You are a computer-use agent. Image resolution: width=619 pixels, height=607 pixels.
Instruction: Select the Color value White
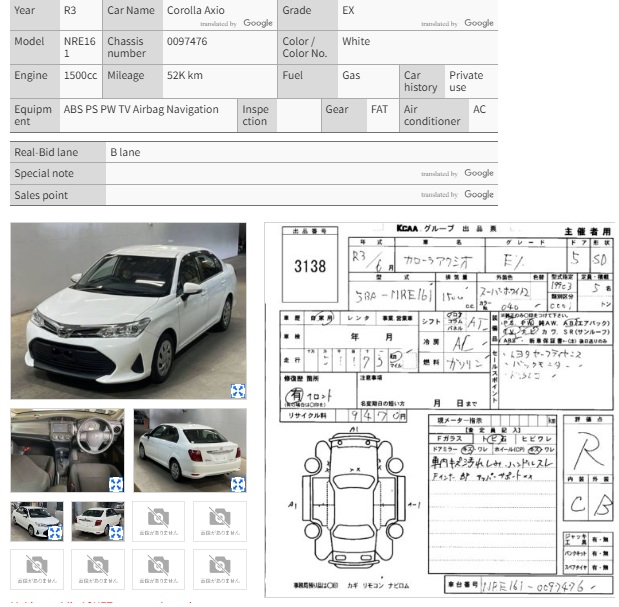pyautogui.click(x=356, y=41)
